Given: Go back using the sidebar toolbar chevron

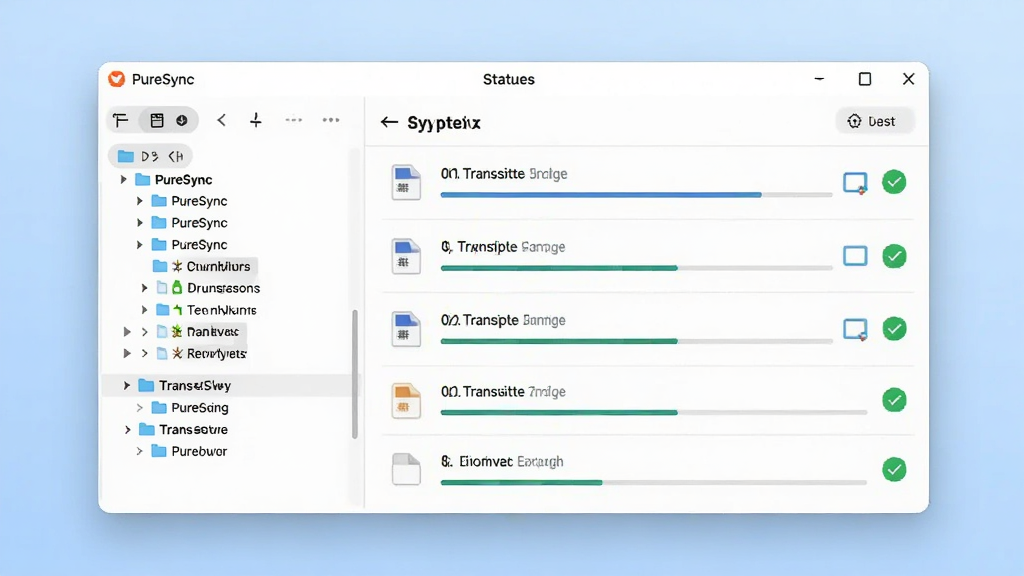Looking at the screenshot, I should click(x=222, y=120).
